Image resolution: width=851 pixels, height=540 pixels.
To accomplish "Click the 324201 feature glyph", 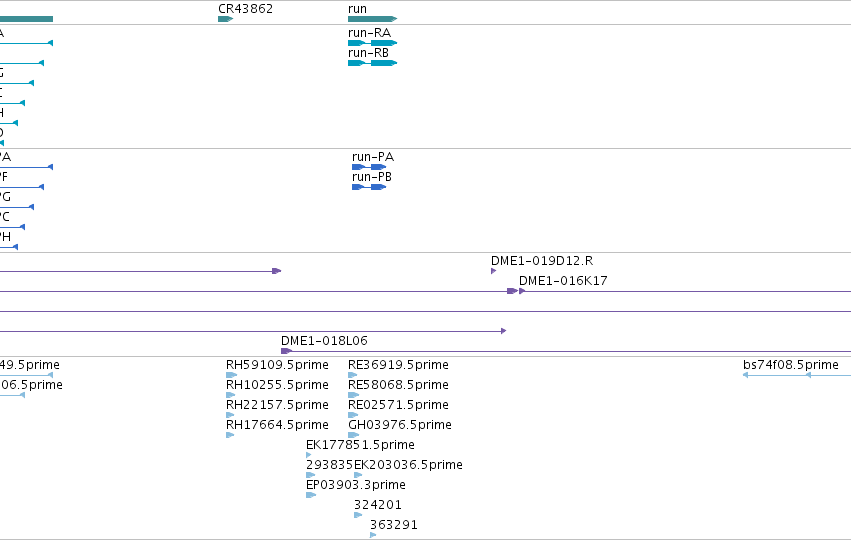I will click(358, 516).
